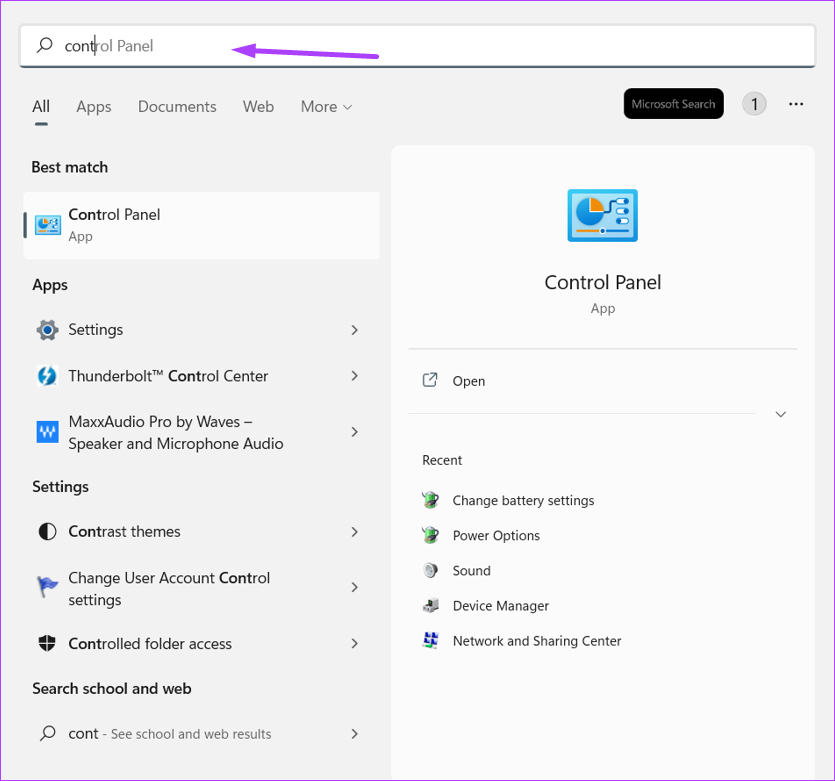The width and height of the screenshot is (835, 781).
Task: Expand more actions under Open
Action: click(781, 414)
